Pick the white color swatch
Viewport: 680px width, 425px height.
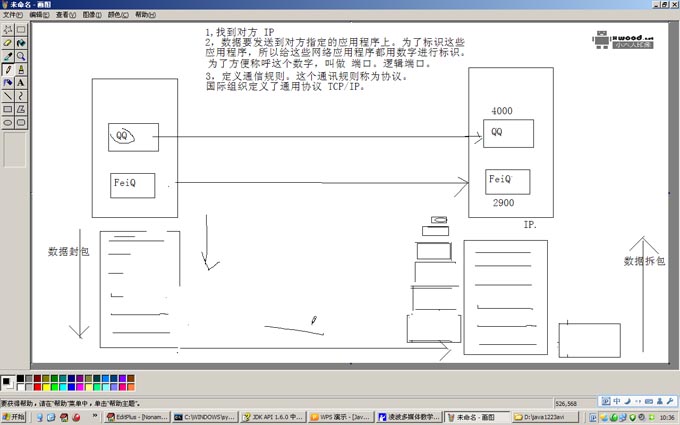tap(20, 387)
